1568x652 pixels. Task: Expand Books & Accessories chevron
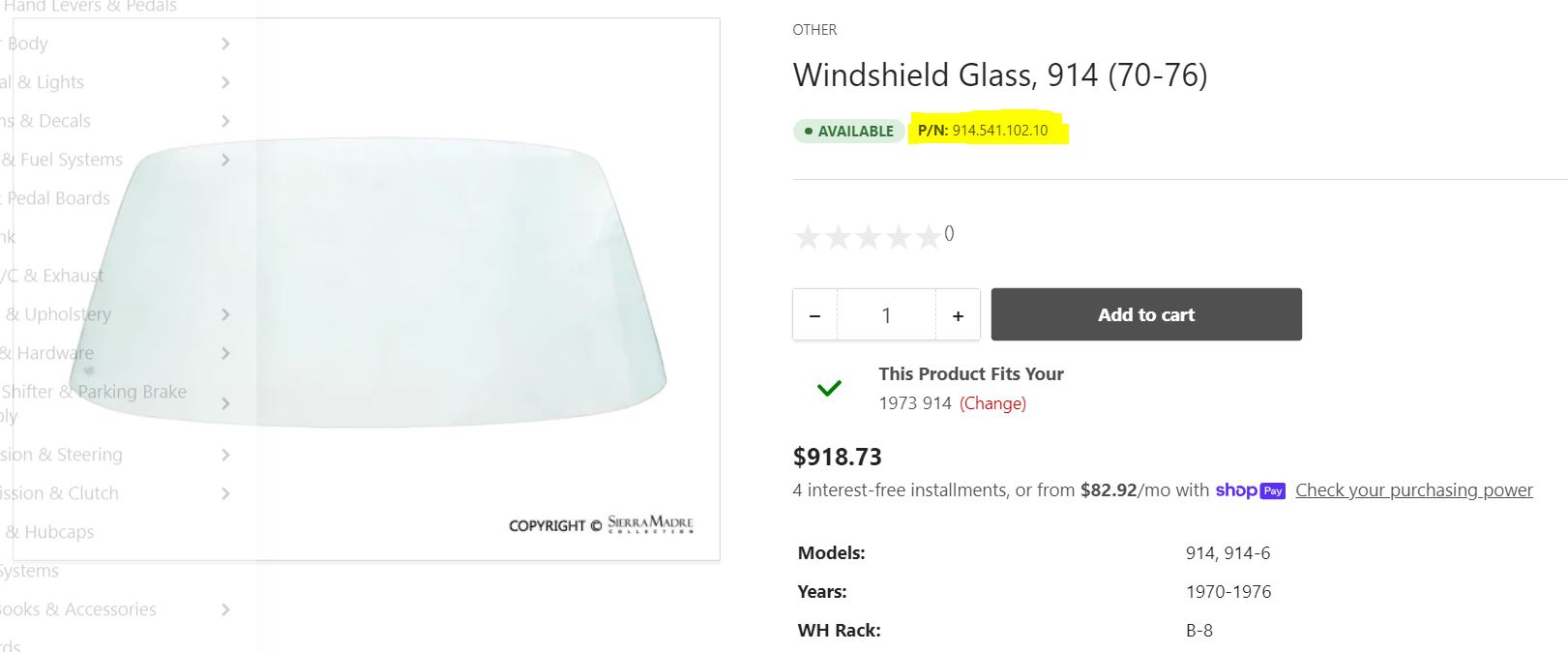(x=225, y=609)
